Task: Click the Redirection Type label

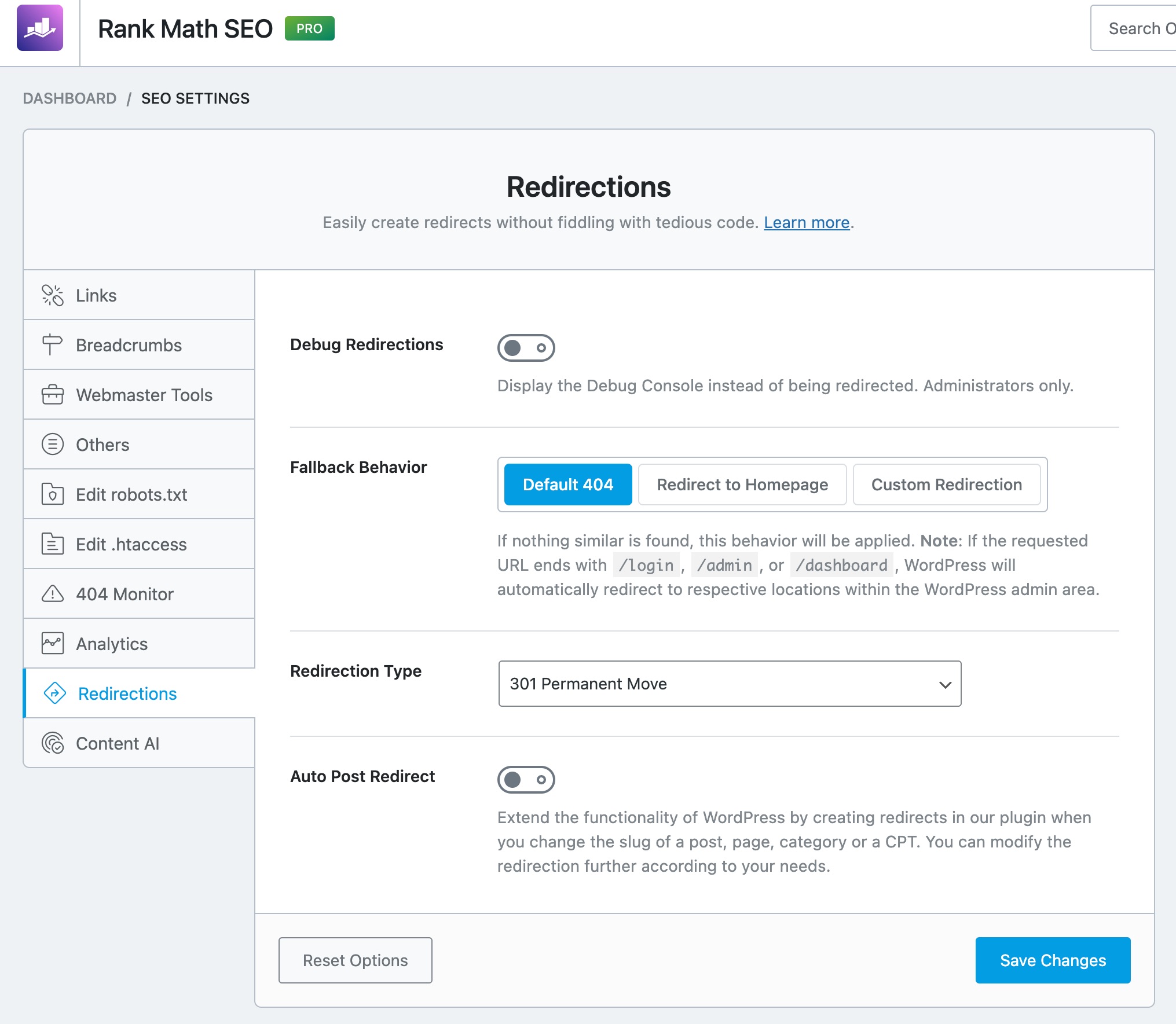Action: tap(356, 671)
